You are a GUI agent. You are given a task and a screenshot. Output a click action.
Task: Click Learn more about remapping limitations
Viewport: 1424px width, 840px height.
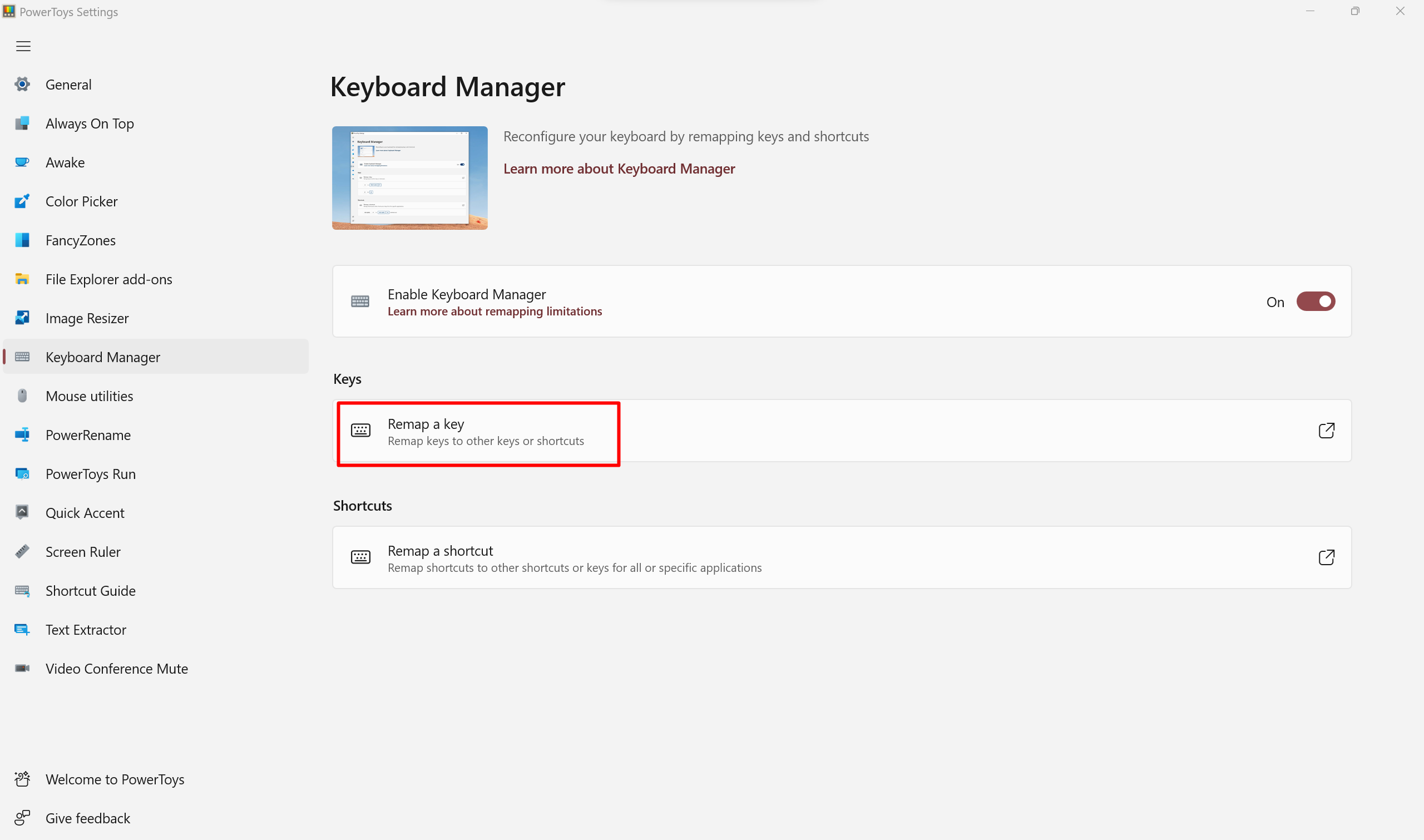coord(494,311)
